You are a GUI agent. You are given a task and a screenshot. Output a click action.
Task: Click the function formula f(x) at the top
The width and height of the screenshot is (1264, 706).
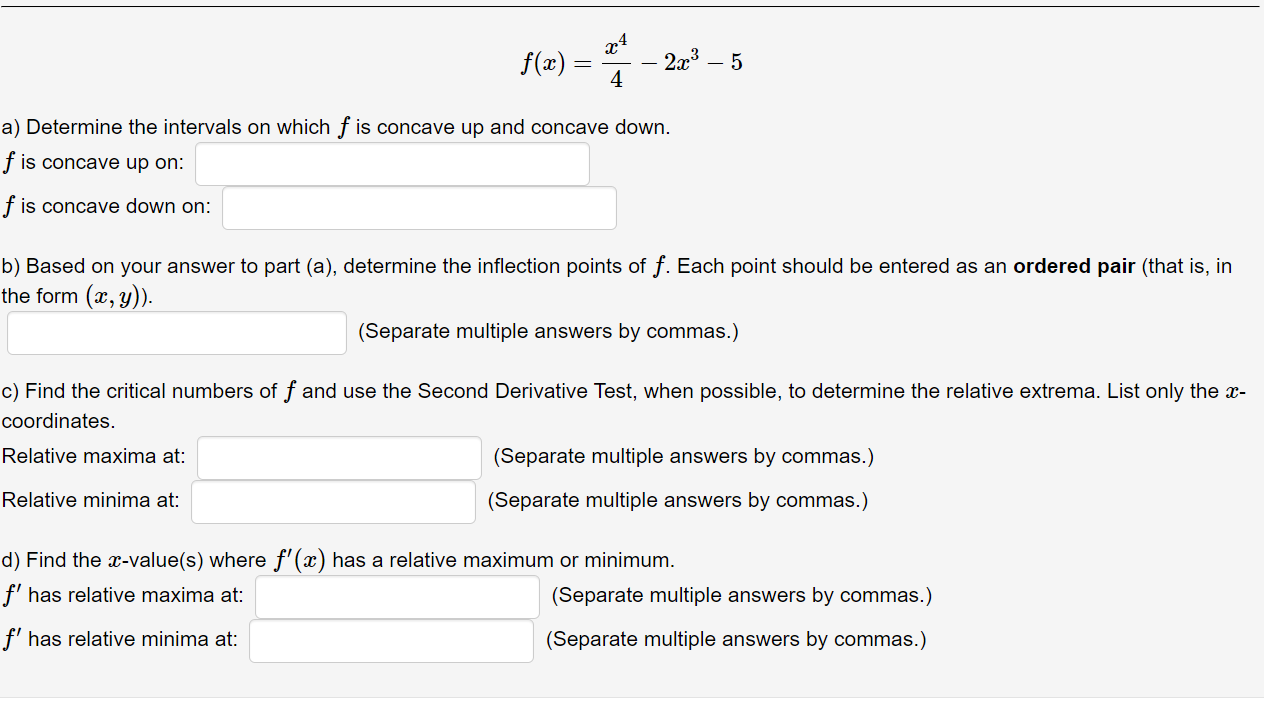coord(630,62)
